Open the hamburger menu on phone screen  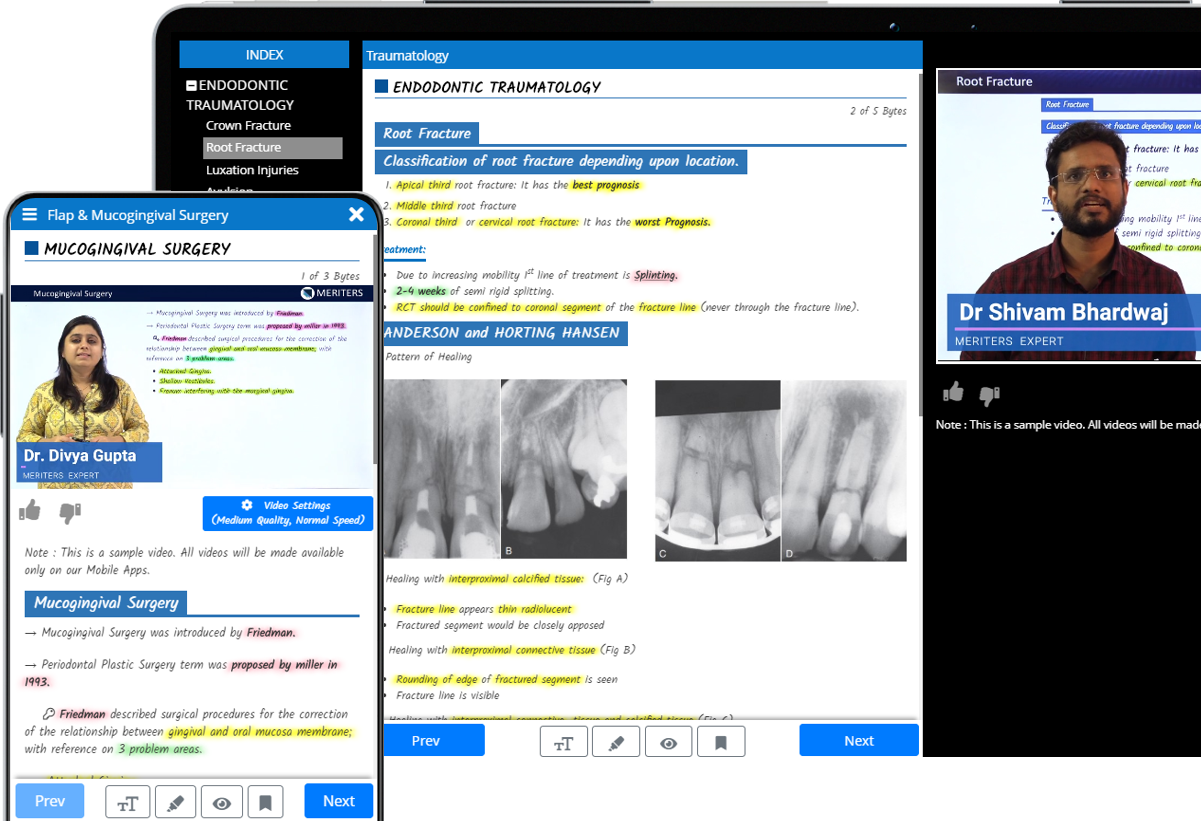tap(30, 215)
